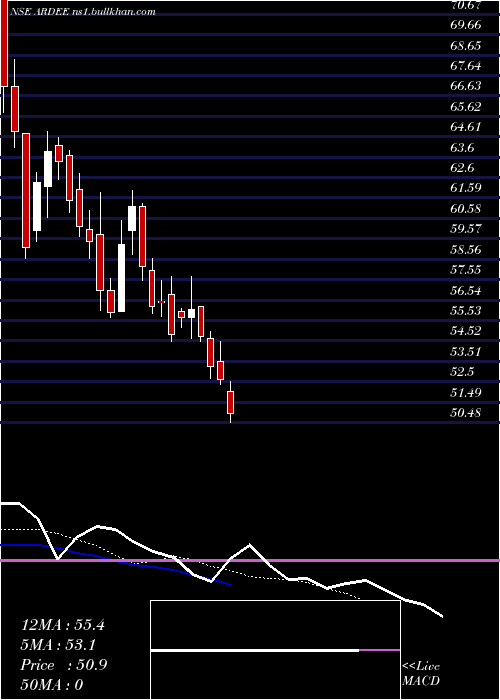Click the 52.5 price axis label
Viewport: 500px width, 700px height.
[462, 371]
